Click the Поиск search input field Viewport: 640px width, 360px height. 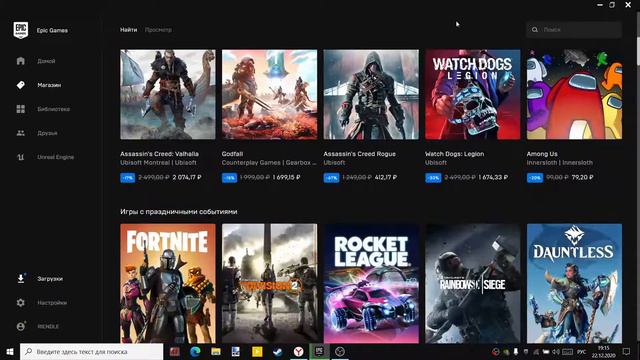[x=574, y=30]
